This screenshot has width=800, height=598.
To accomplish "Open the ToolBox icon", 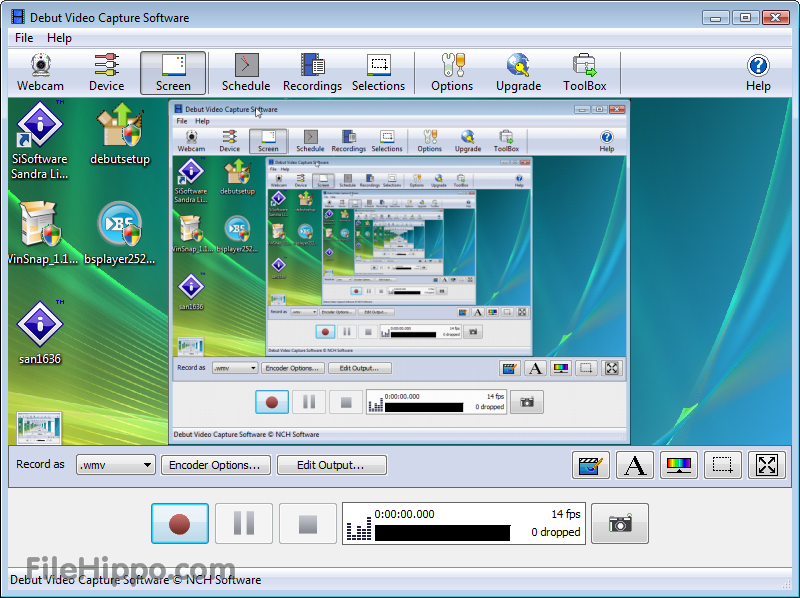I will pos(585,72).
